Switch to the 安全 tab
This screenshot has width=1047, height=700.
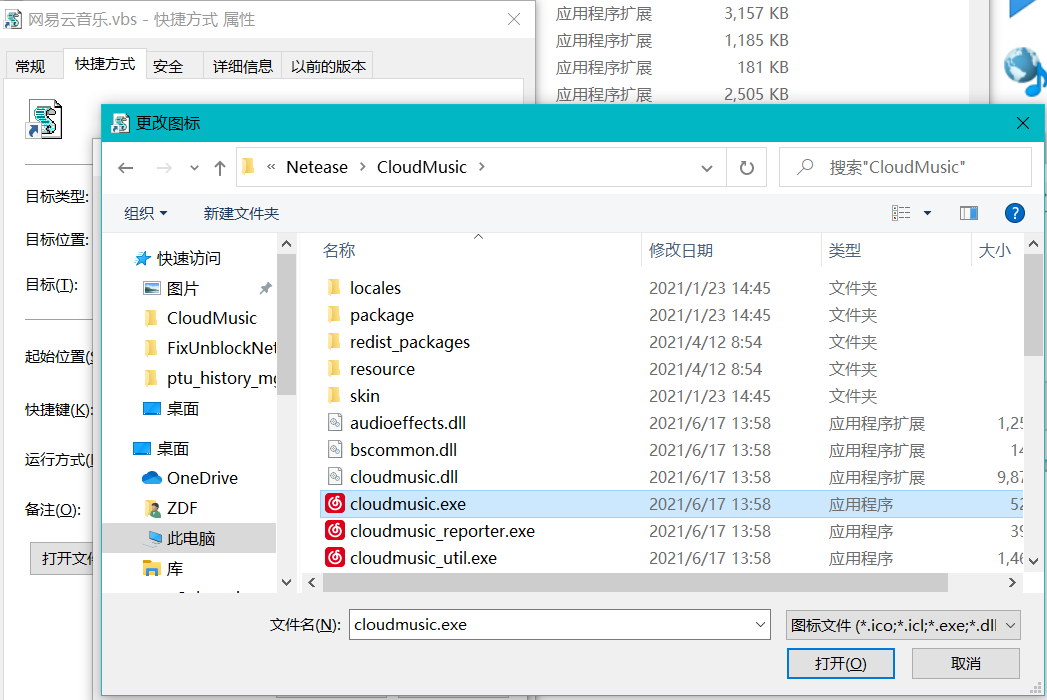click(168, 66)
